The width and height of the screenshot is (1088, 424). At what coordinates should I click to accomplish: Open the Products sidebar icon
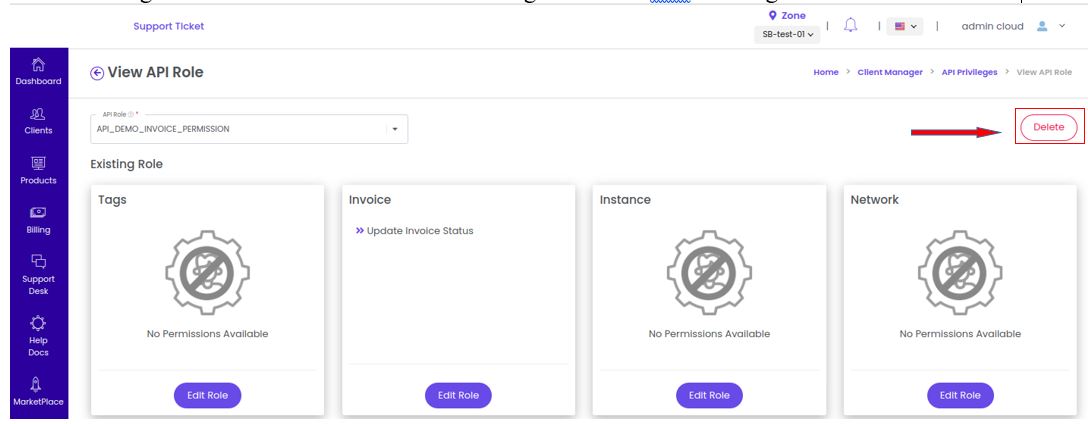pos(39,163)
